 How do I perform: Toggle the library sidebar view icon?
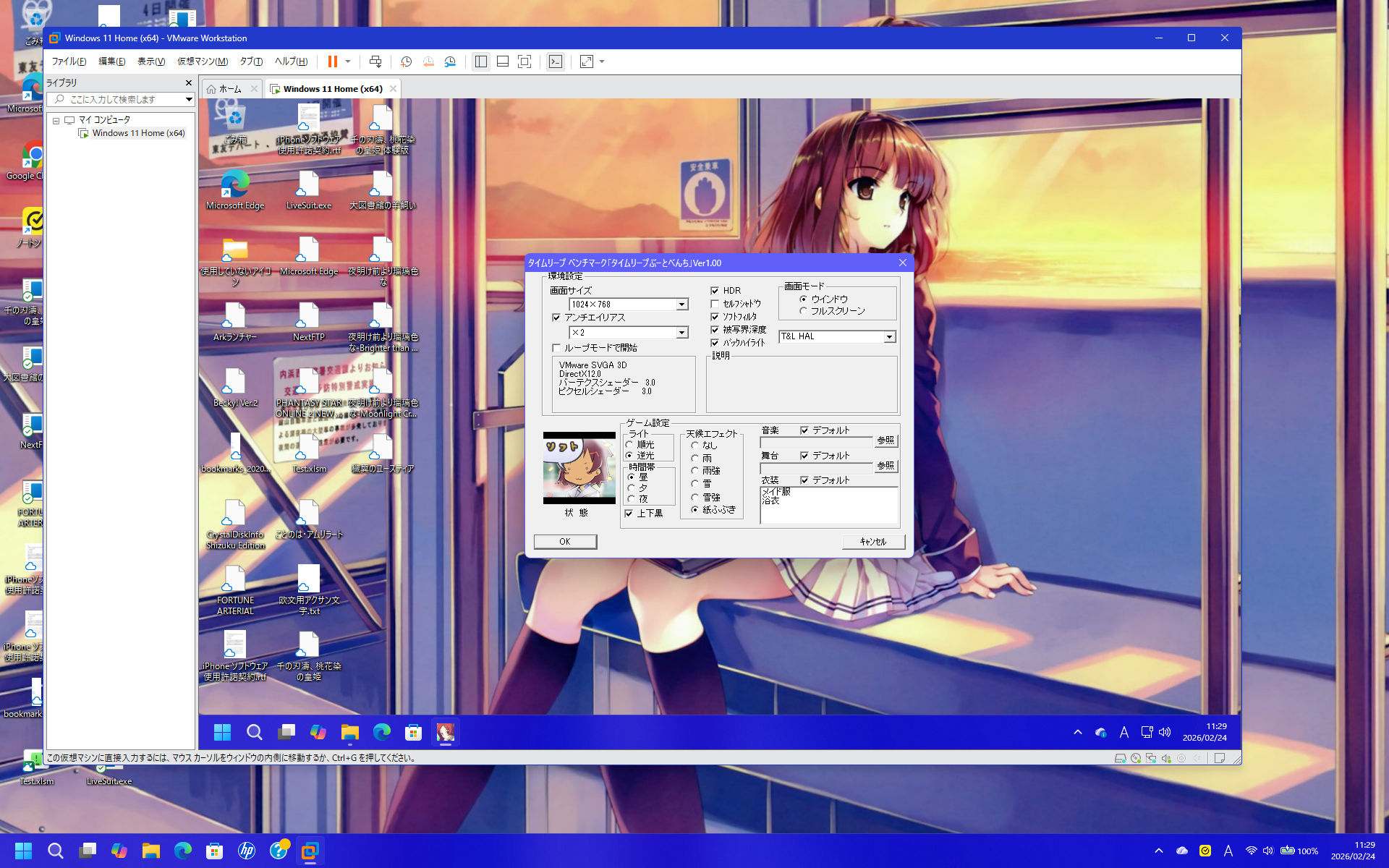point(480,61)
